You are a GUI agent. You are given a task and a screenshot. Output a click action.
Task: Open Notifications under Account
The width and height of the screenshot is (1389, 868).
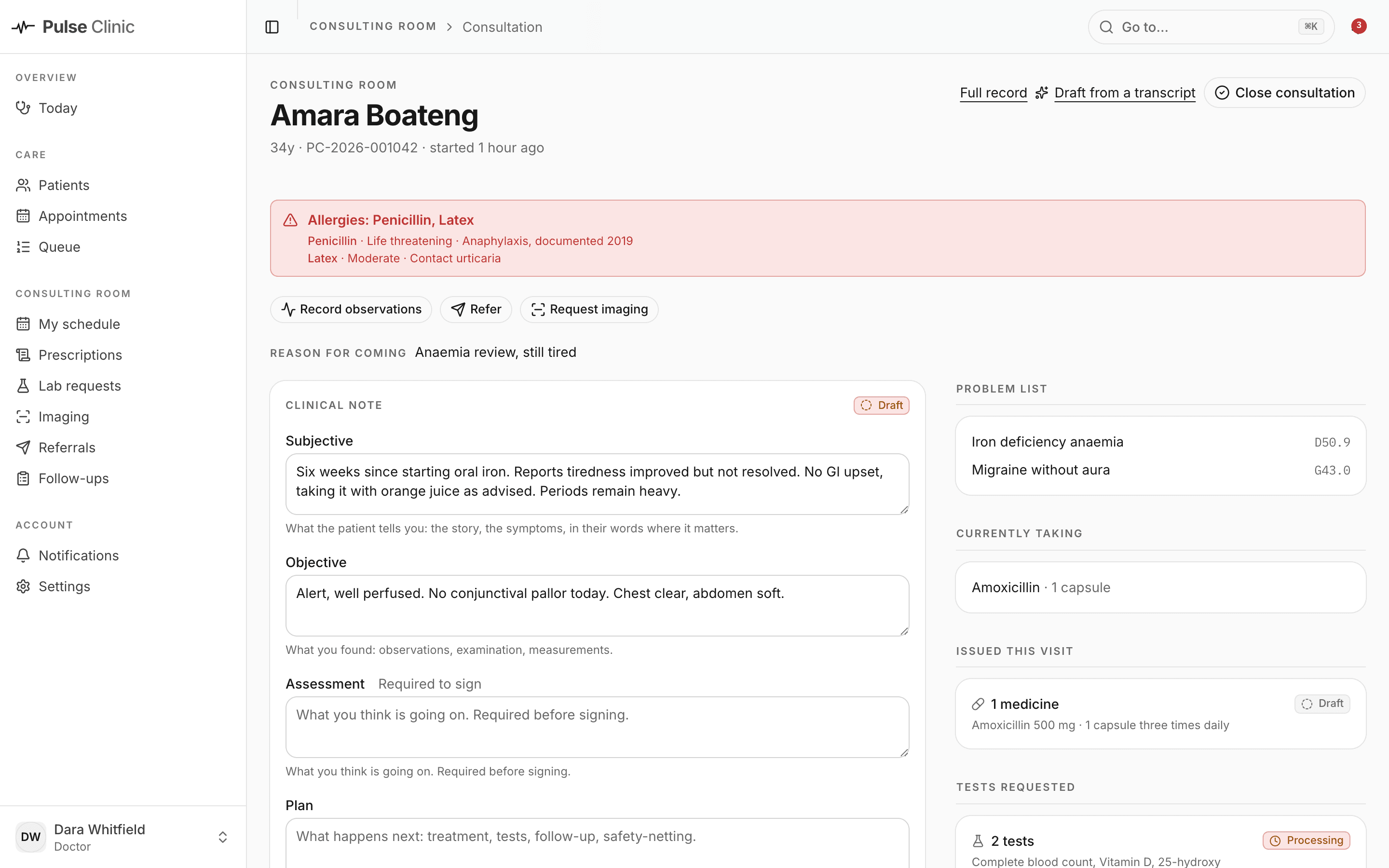[x=123, y=556]
